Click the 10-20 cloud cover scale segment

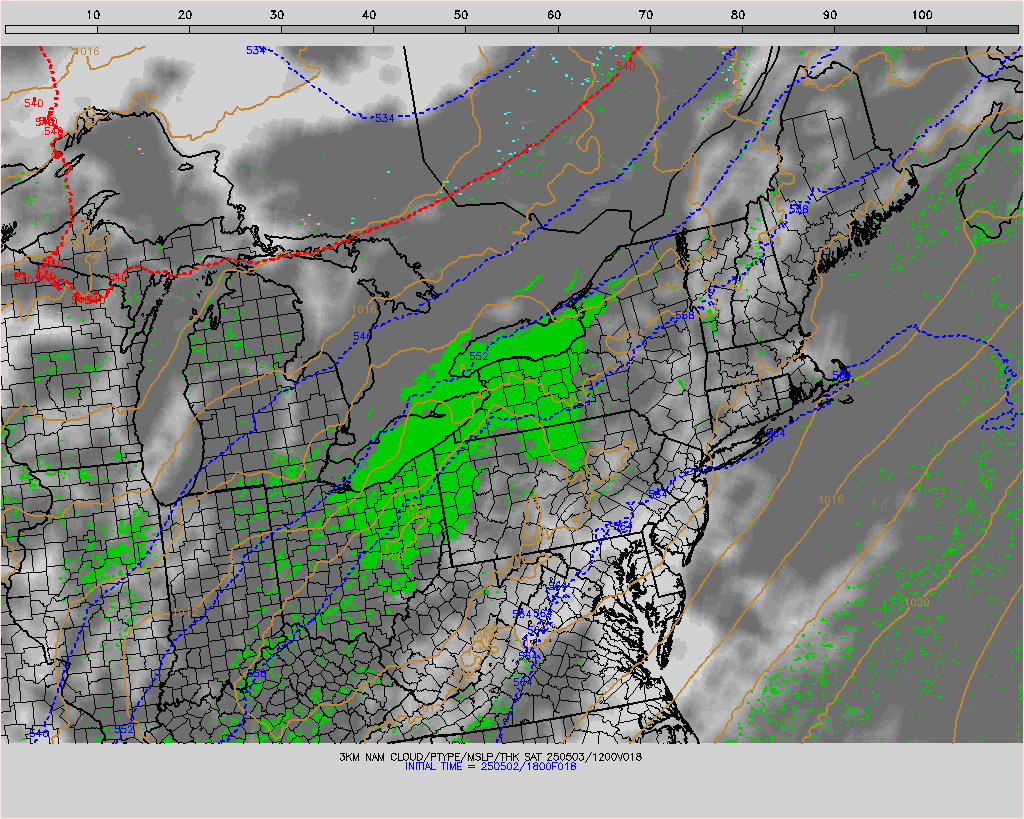pyautogui.click(x=144, y=29)
